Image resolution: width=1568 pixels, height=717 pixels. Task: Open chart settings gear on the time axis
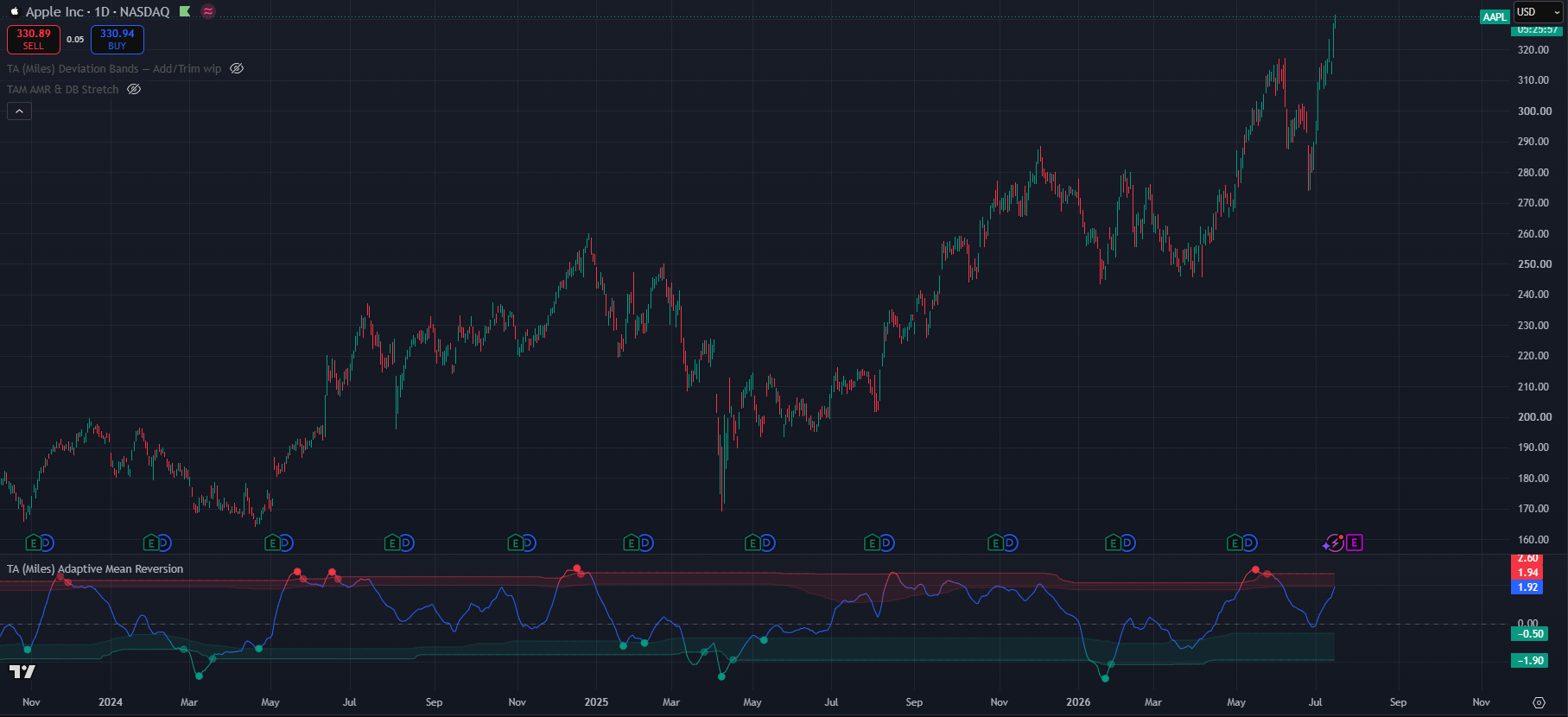click(x=1539, y=702)
